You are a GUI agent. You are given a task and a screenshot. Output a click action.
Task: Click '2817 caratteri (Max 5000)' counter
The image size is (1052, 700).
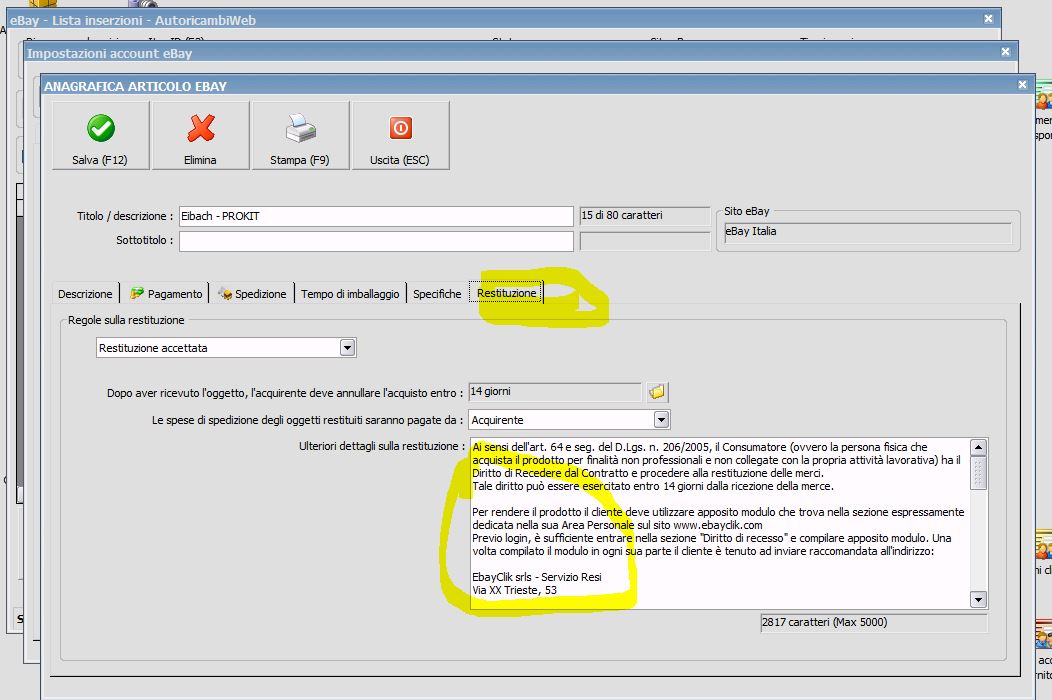coord(874,623)
